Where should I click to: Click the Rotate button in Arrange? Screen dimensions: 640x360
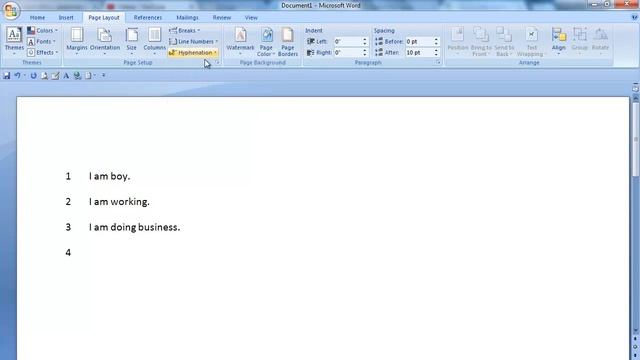click(600, 41)
